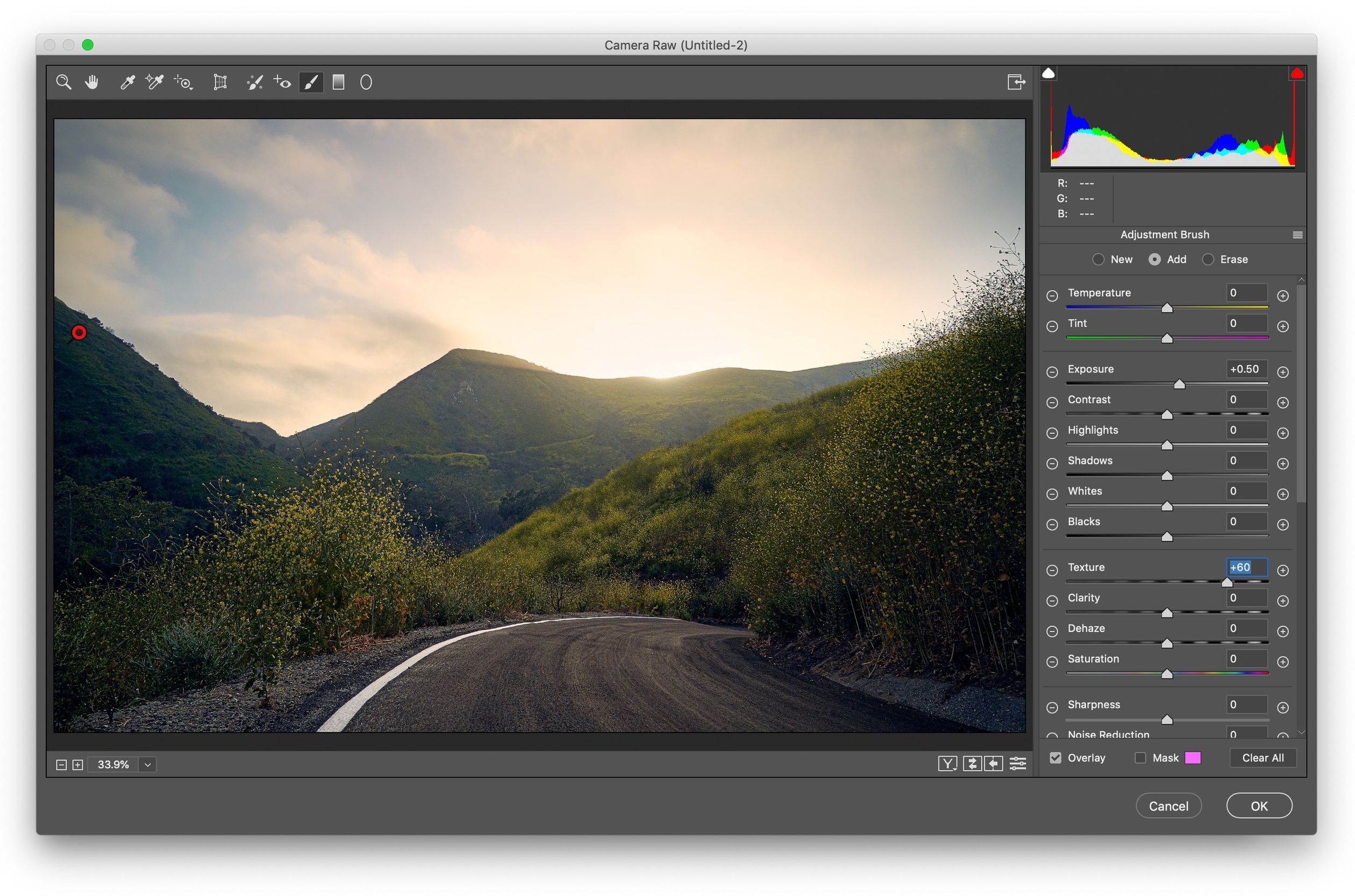Select the Erase brush mode
1355x896 pixels.
(1208, 259)
